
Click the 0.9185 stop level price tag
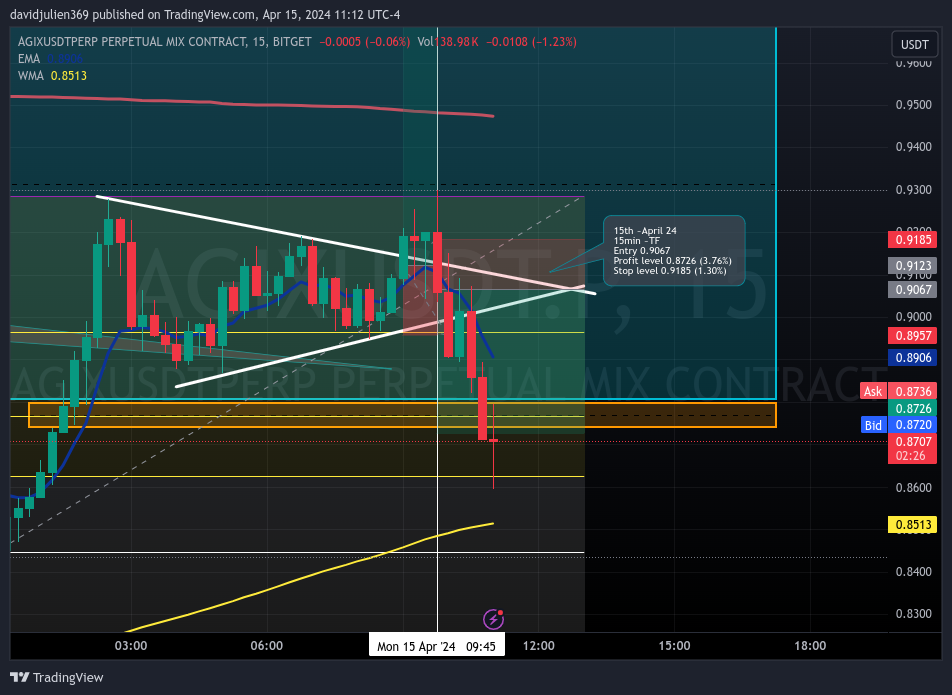(913, 239)
